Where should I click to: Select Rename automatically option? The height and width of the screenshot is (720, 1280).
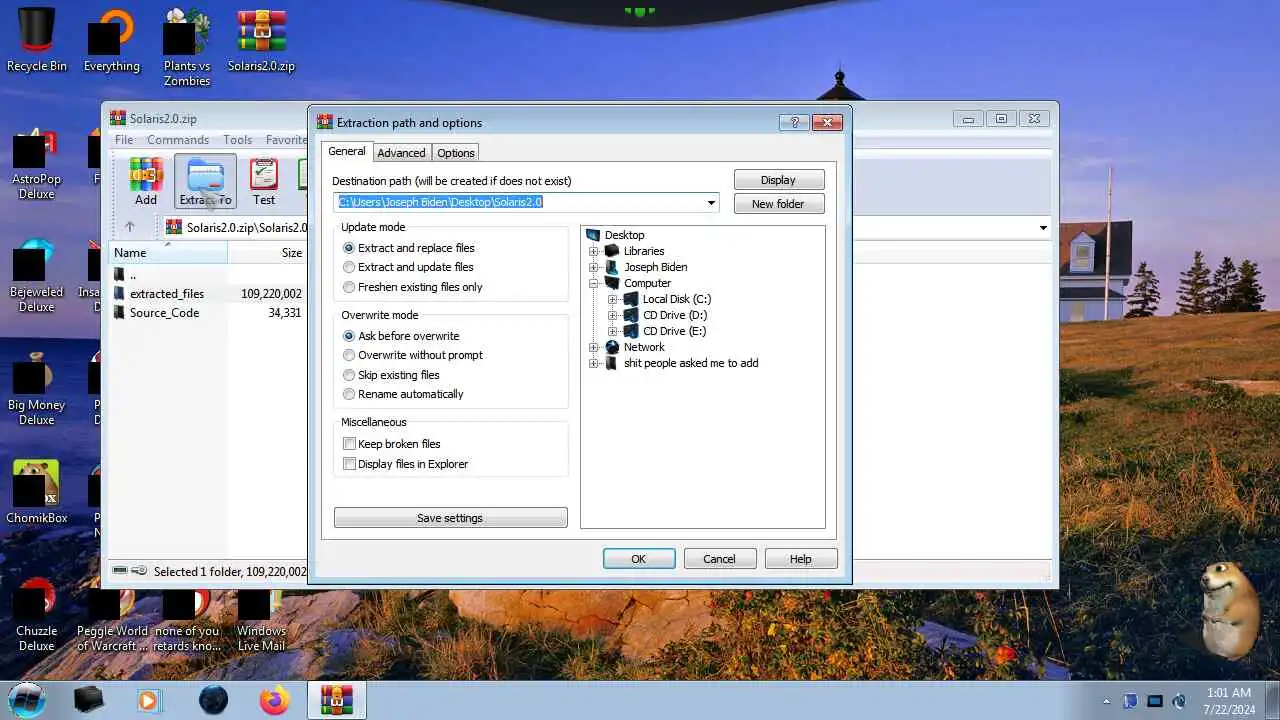click(349, 394)
